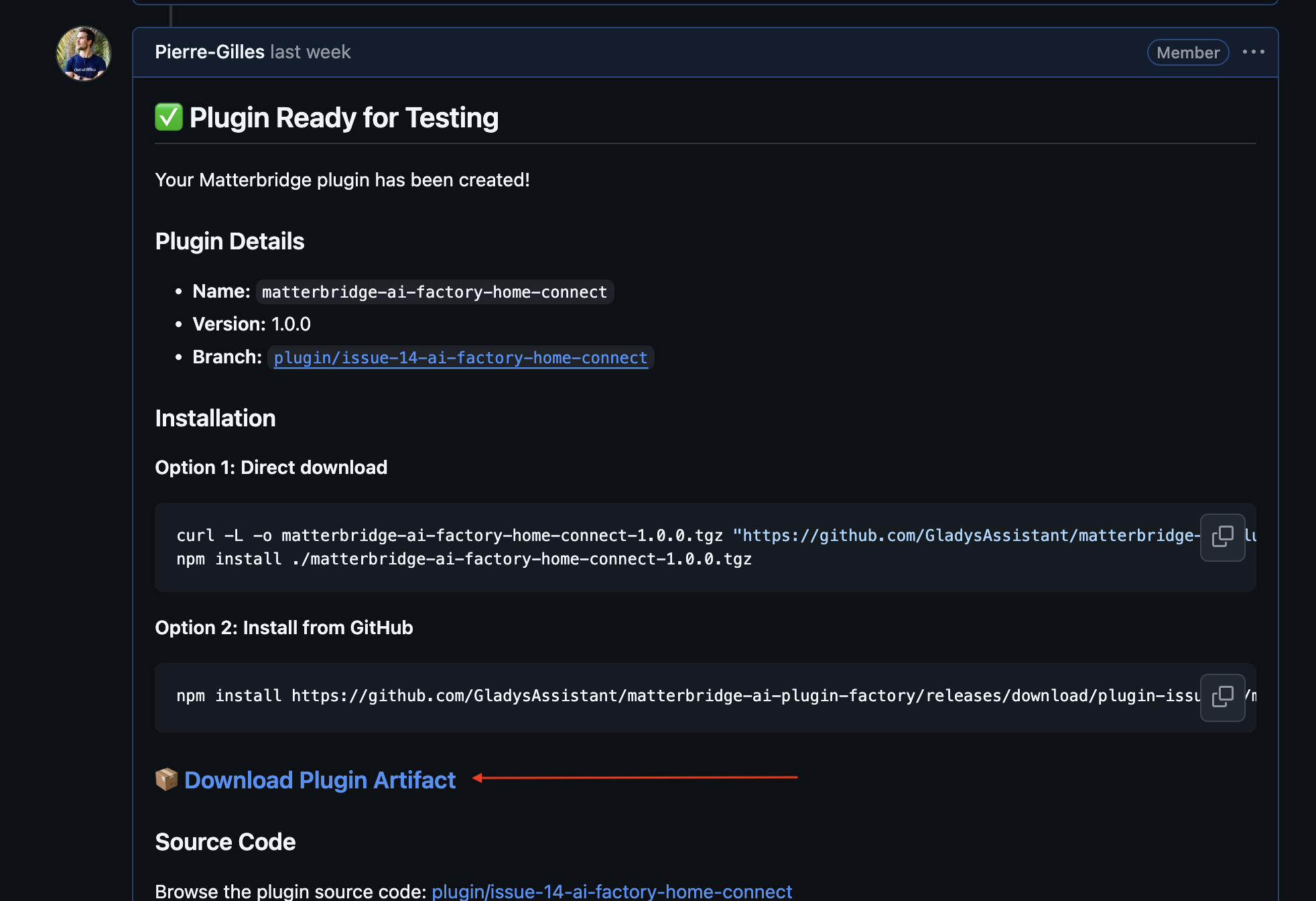Screen dimensions: 1316x901
Task: Click the green checkmark emoji
Action: pyautogui.click(x=168, y=117)
